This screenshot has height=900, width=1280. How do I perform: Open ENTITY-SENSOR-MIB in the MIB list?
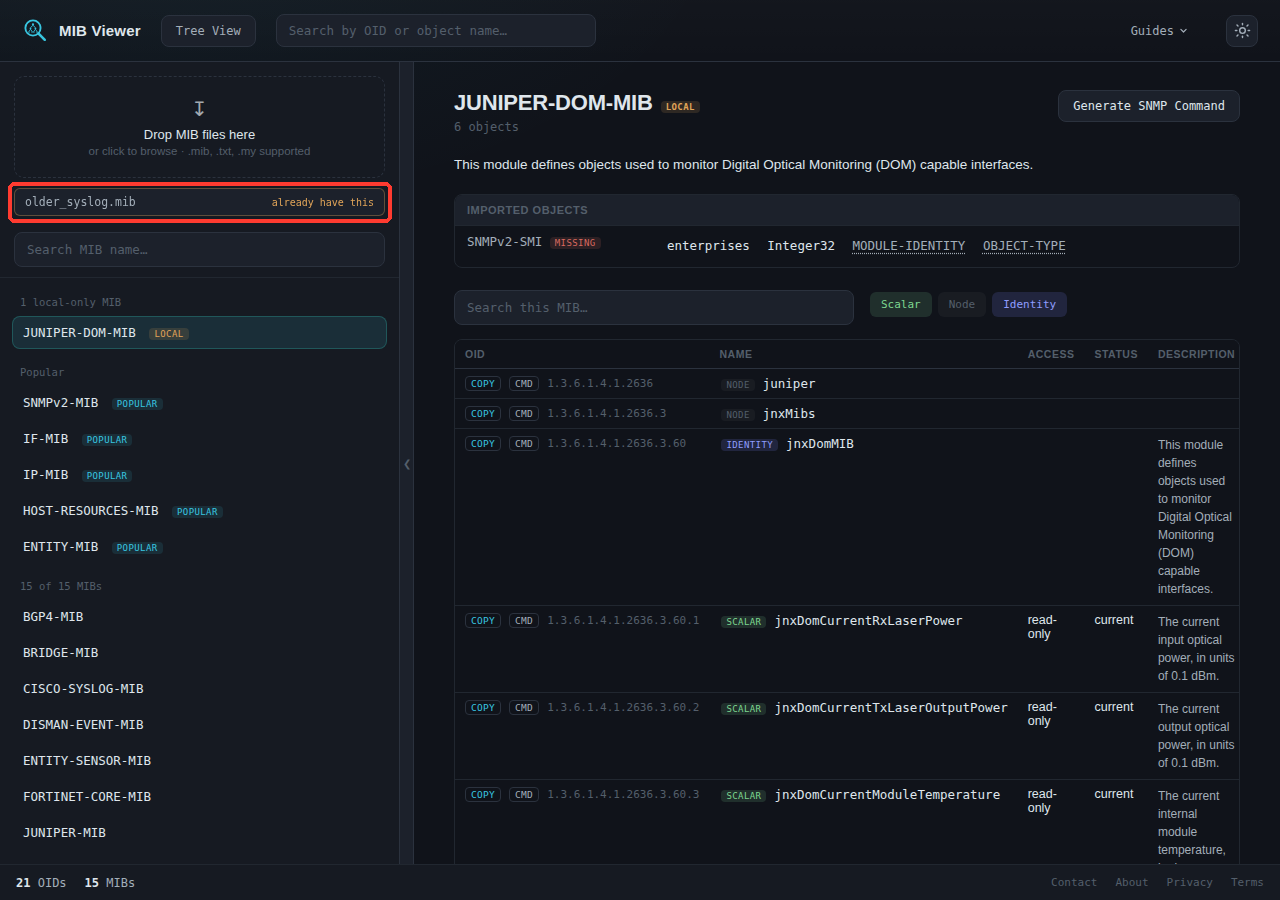coord(199,761)
